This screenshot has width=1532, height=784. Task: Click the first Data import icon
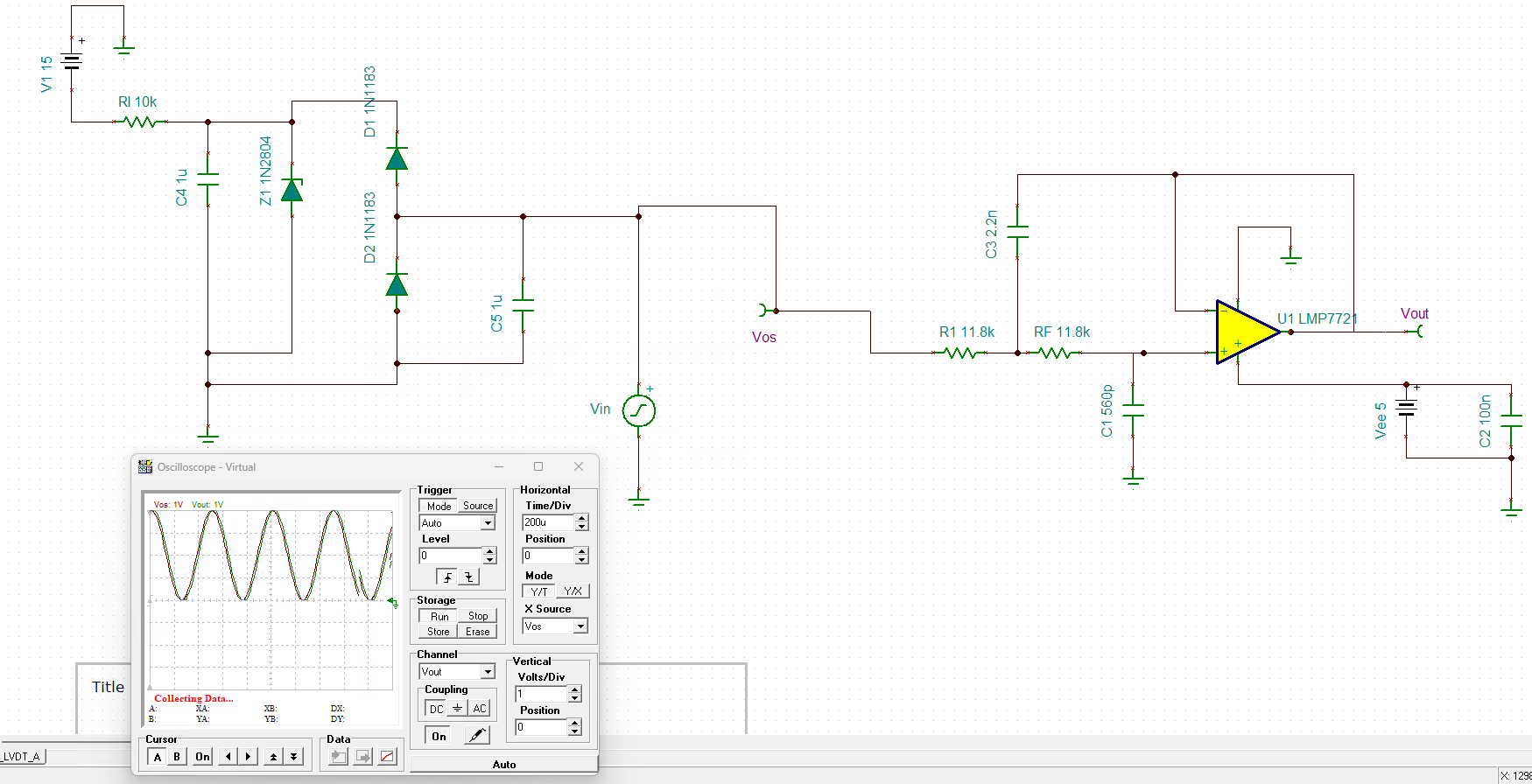click(339, 756)
